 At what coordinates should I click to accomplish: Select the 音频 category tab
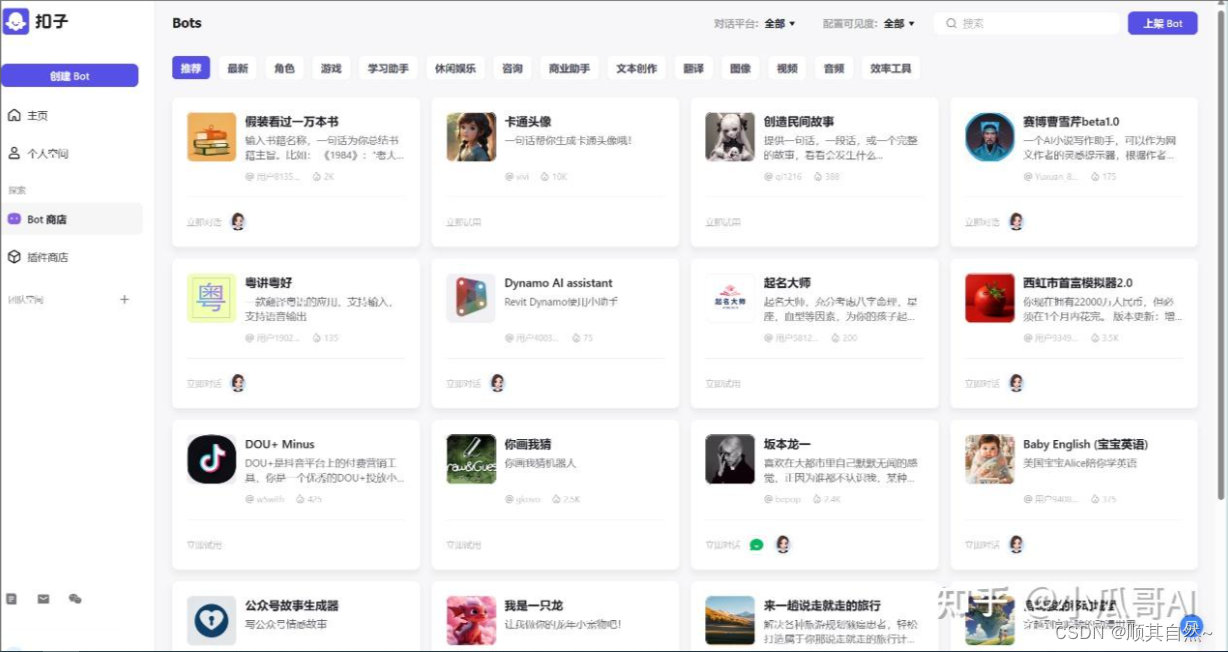pyautogui.click(x=834, y=68)
